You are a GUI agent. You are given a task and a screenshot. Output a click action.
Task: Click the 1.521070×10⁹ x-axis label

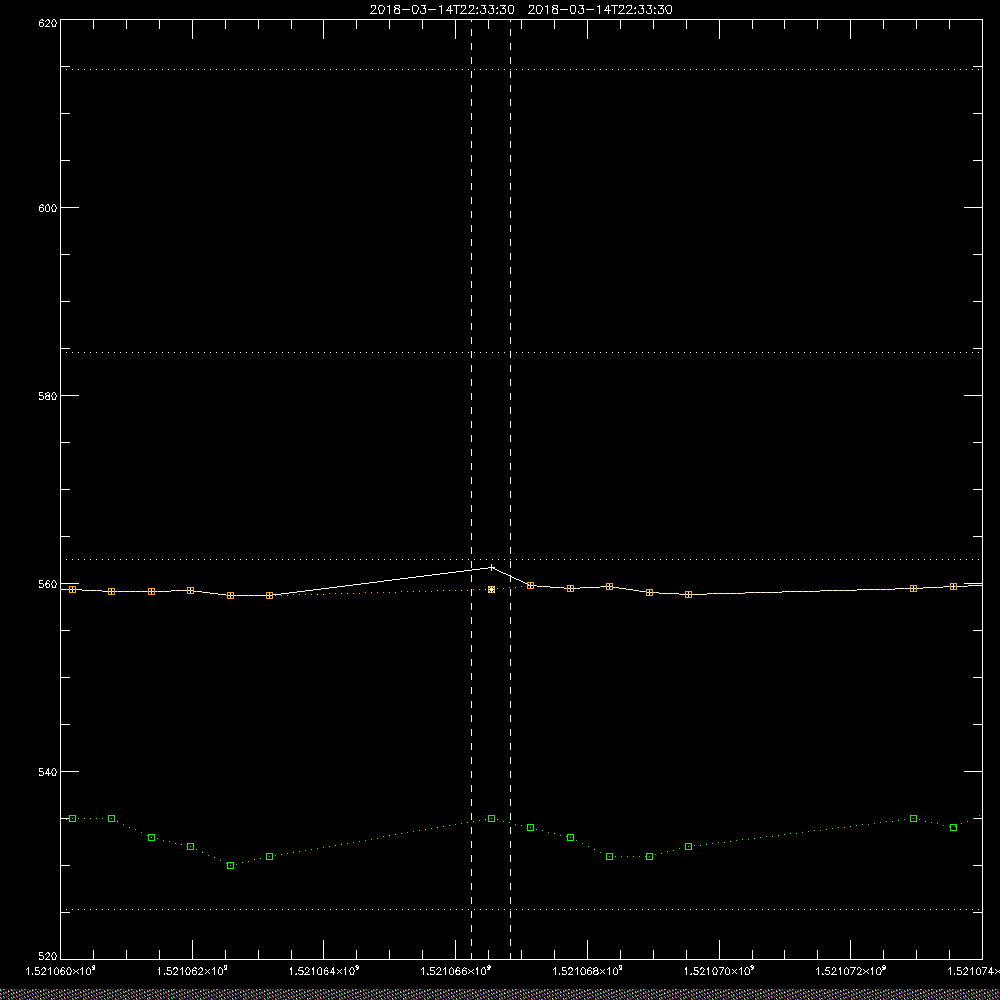click(719, 971)
